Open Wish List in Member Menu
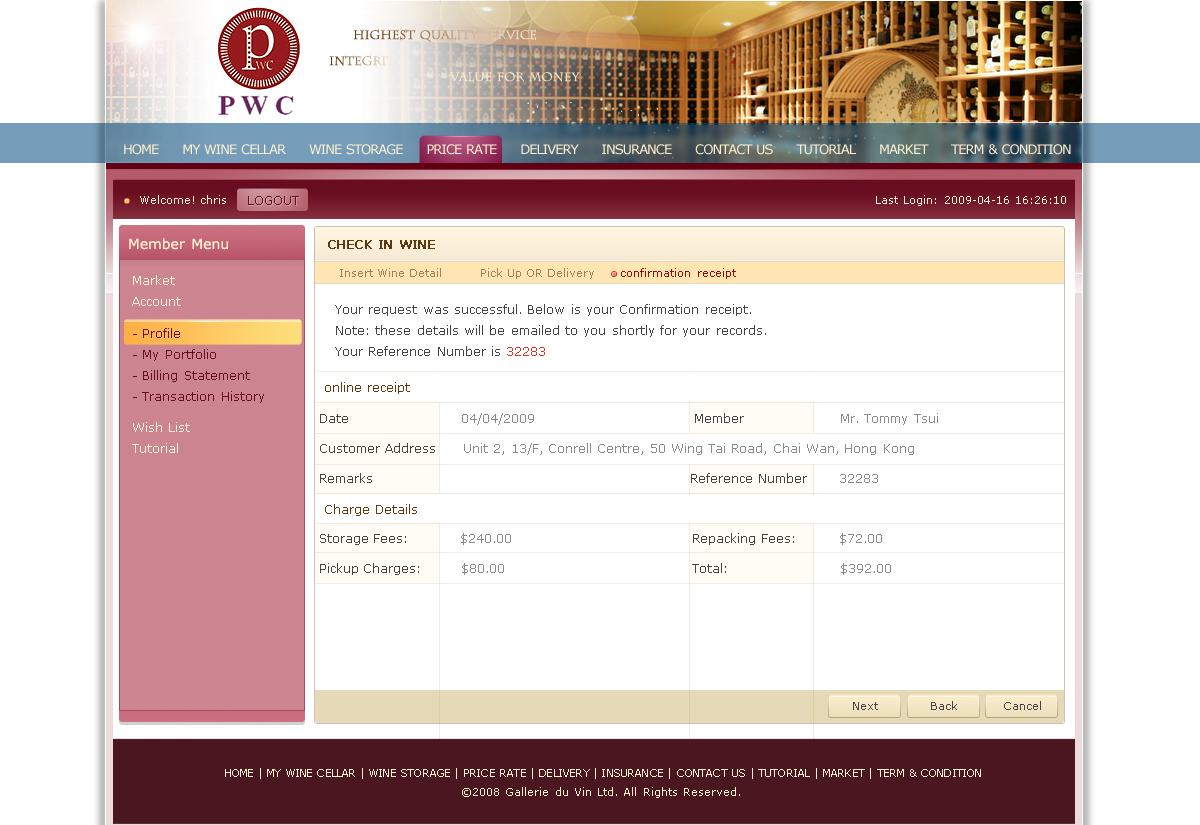The height and width of the screenshot is (825, 1200). [161, 428]
